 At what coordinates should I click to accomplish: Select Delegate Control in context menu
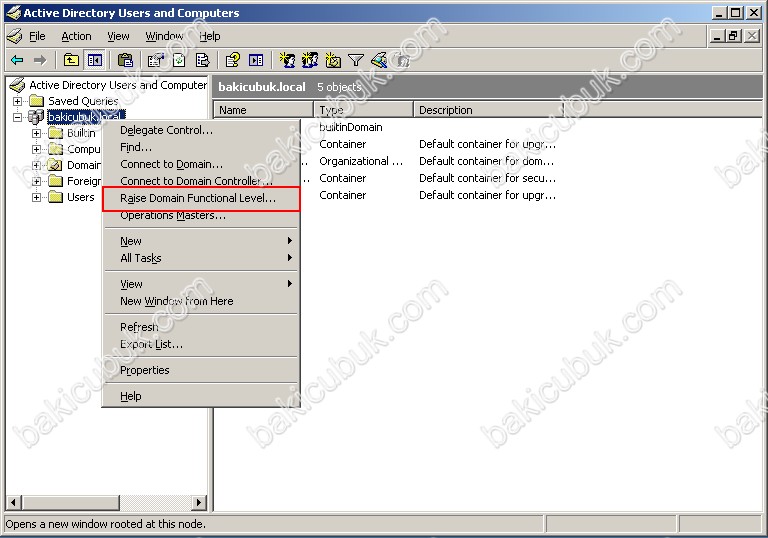point(201,130)
